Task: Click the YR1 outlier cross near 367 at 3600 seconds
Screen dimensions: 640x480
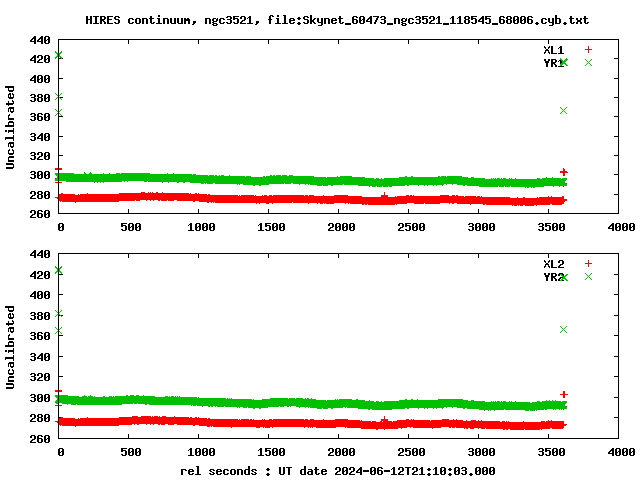Action: (563, 111)
